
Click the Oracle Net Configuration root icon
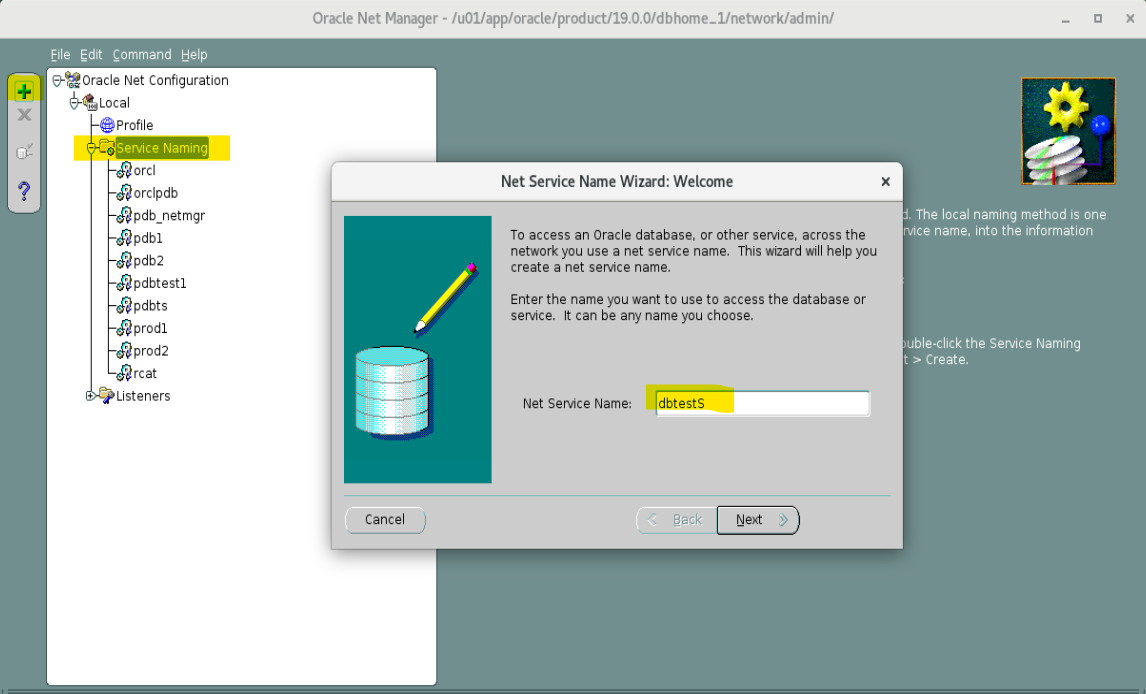pyautogui.click(x=72, y=80)
